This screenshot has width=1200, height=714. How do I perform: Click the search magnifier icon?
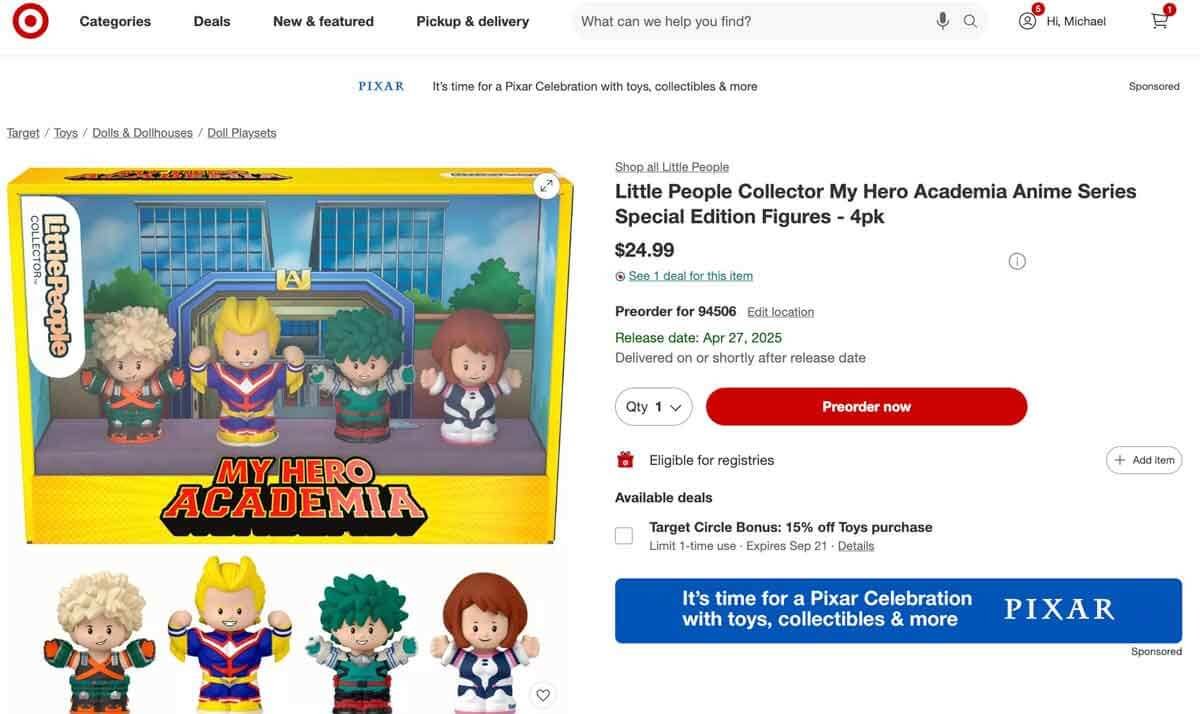[x=968, y=20]
